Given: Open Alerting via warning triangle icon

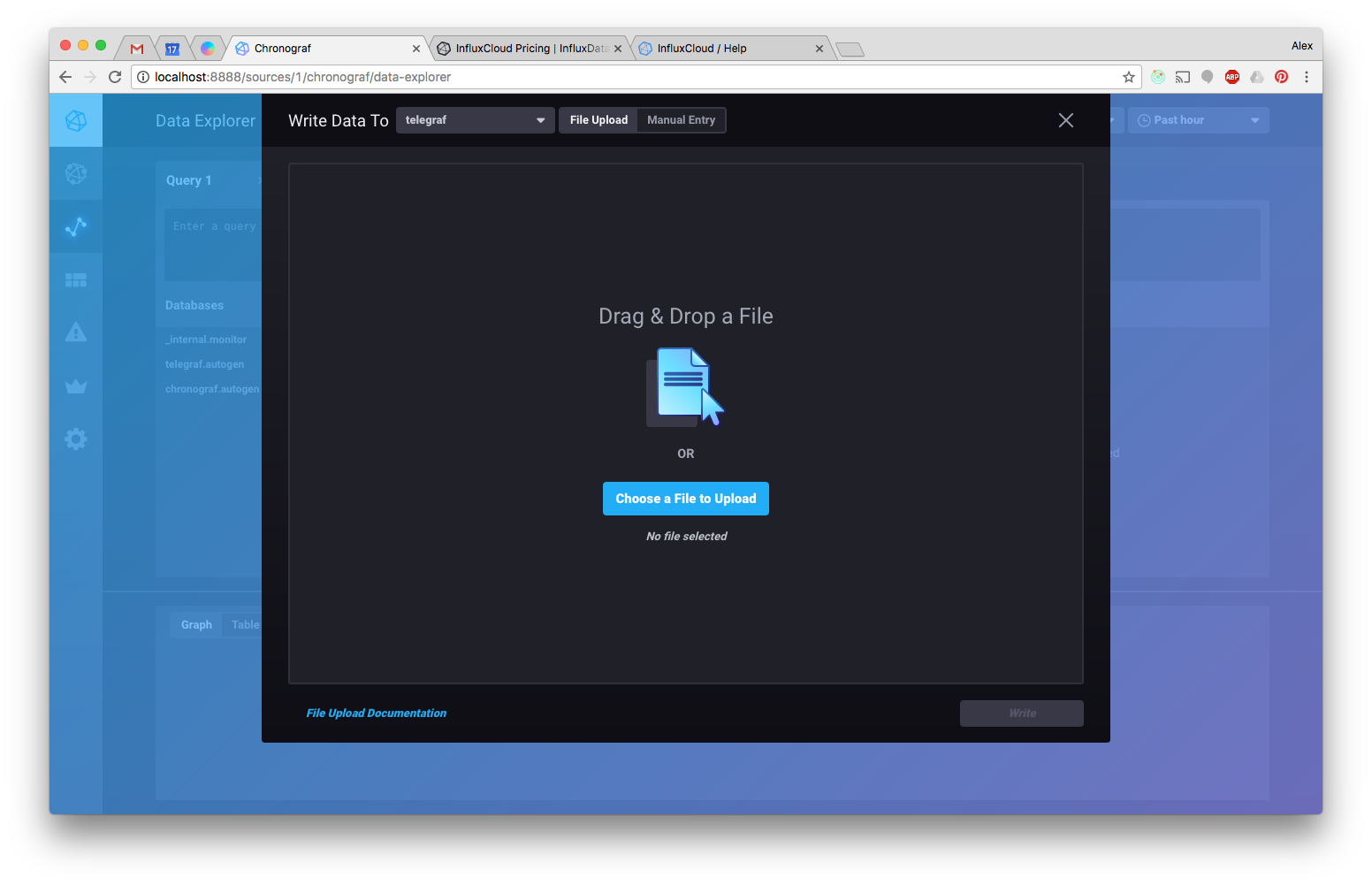Looking at the screenshot, I should [x=76, y=332].
